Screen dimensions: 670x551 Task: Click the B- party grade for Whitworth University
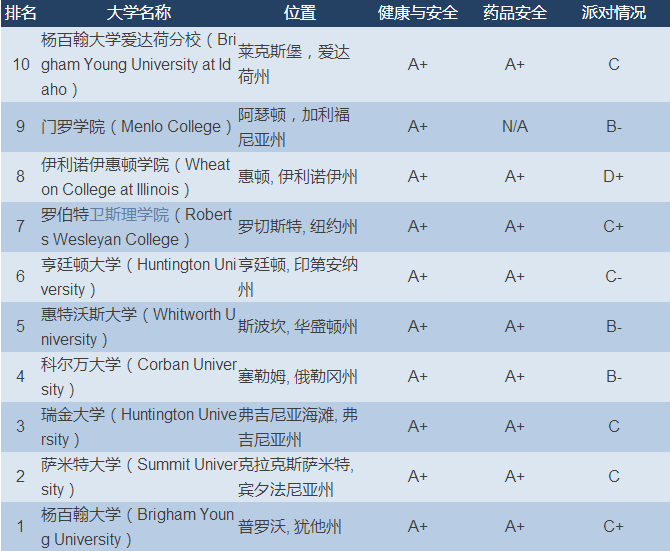614,327
